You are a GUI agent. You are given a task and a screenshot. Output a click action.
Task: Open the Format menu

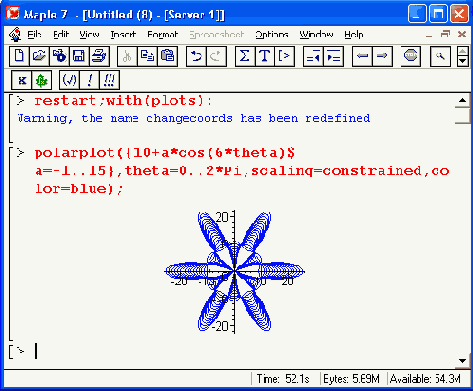pos(163,34)
